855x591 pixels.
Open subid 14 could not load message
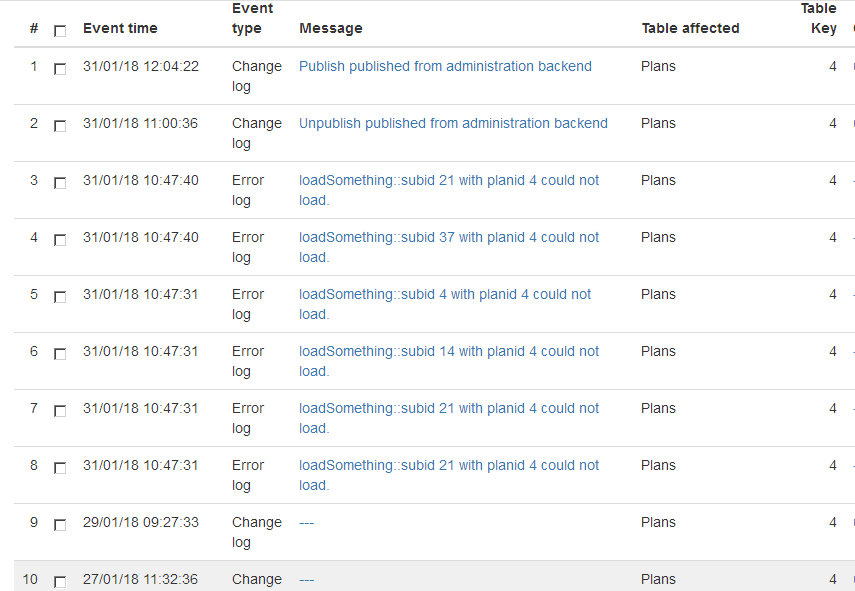click(449, 361)
